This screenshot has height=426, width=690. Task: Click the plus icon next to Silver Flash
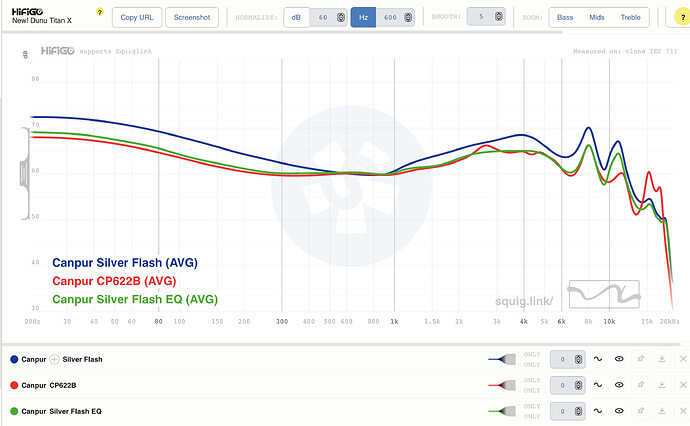coord(55,358)
